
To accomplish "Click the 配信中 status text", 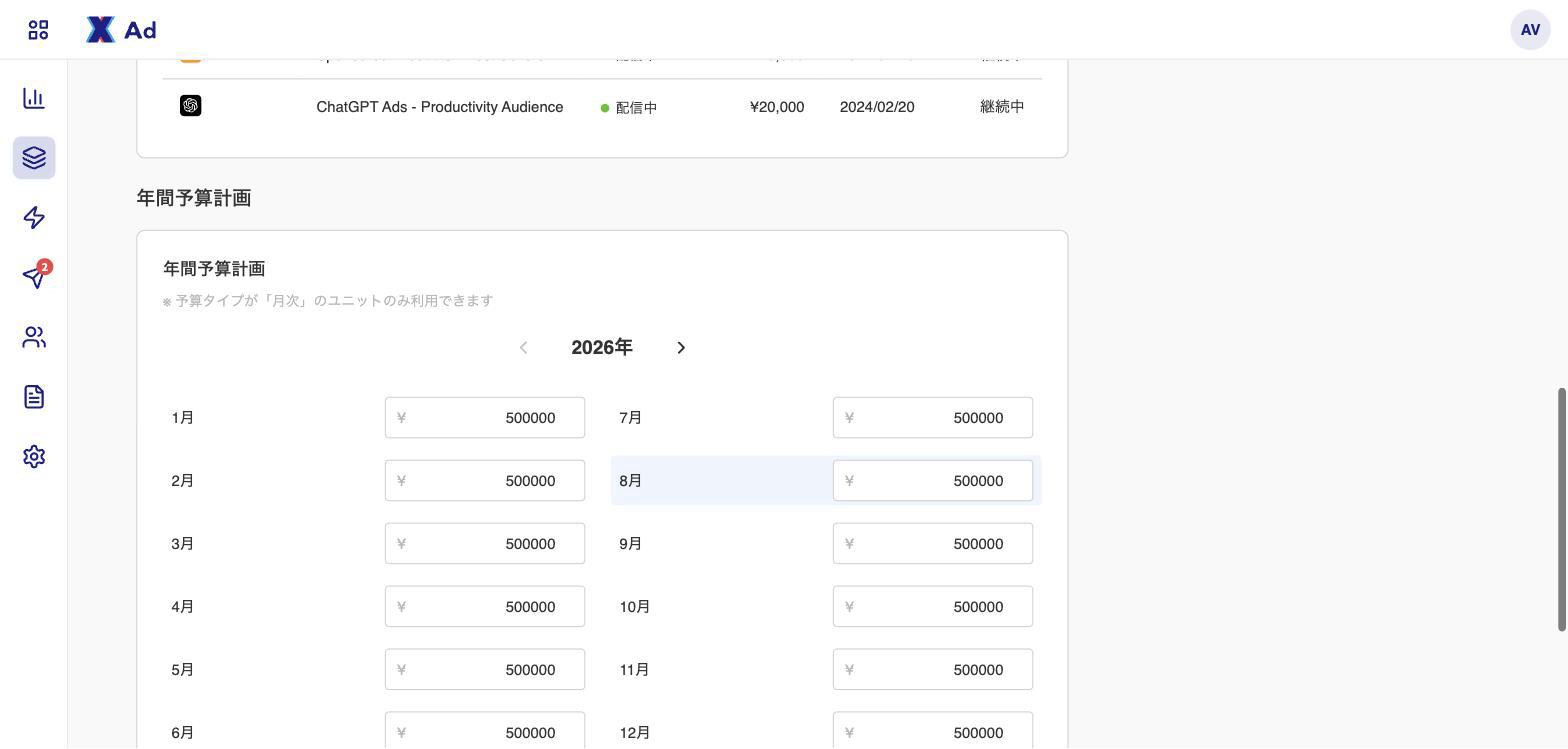I will point(636,108).
